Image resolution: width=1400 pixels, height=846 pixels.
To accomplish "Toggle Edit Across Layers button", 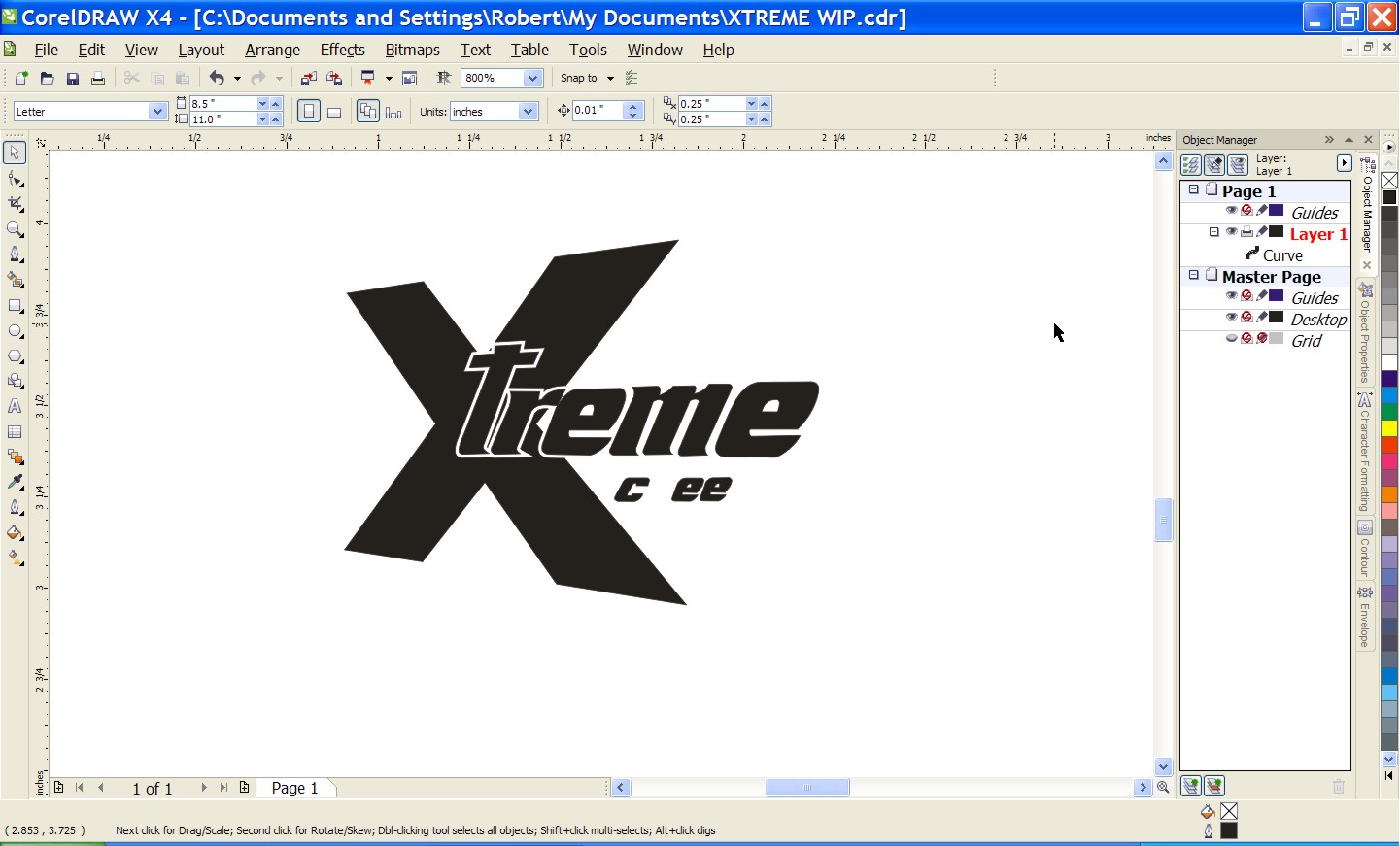I will pos(1214,164).
